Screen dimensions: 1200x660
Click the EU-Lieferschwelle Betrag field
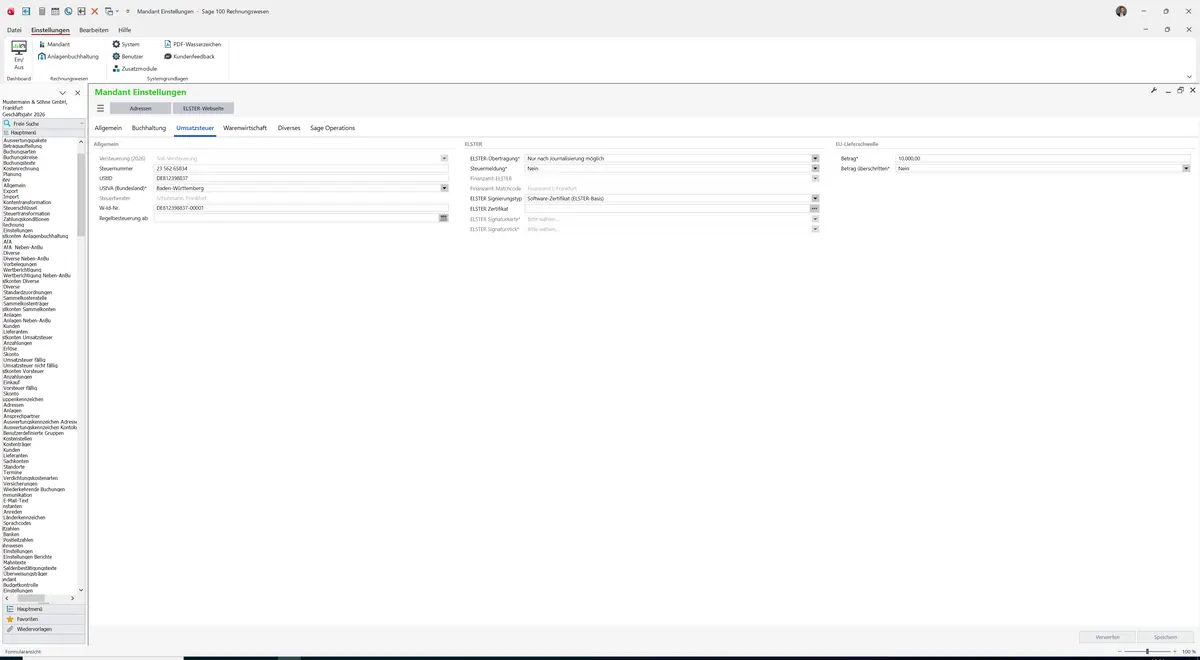pyautogui.click(x=1043, y=158)
